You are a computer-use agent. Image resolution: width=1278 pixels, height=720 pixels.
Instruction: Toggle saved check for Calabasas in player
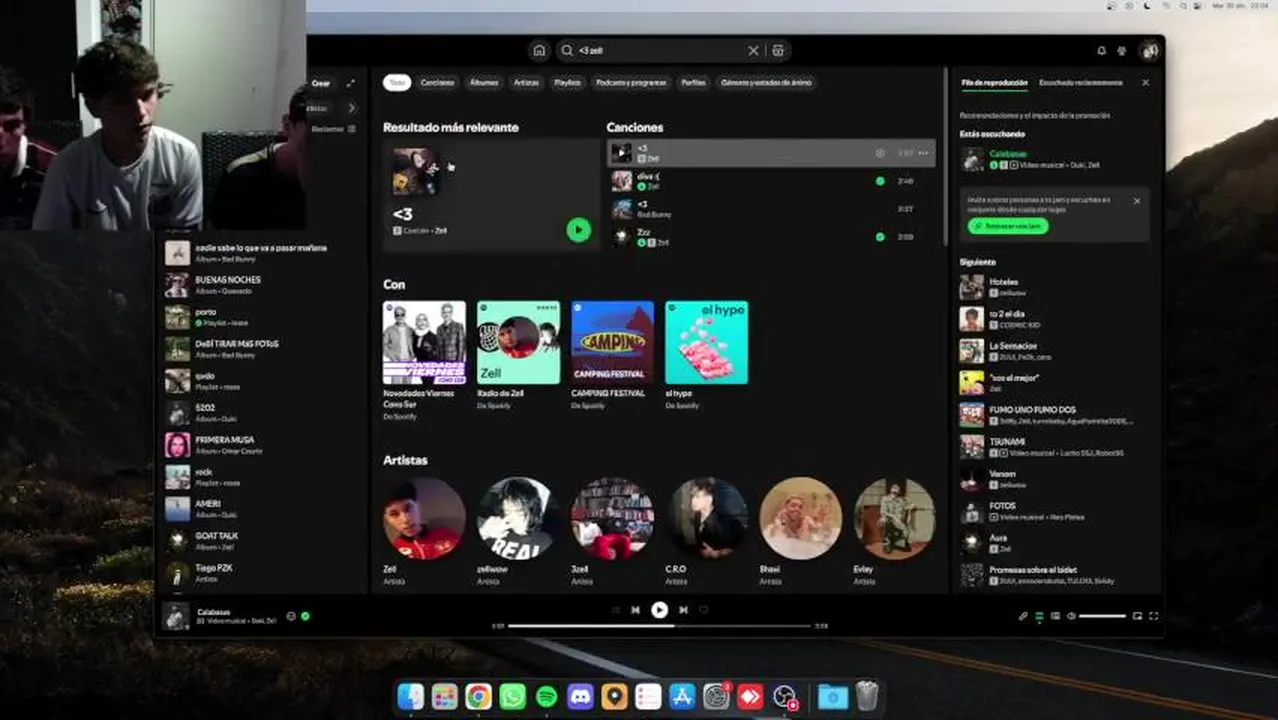pos(305,616)
